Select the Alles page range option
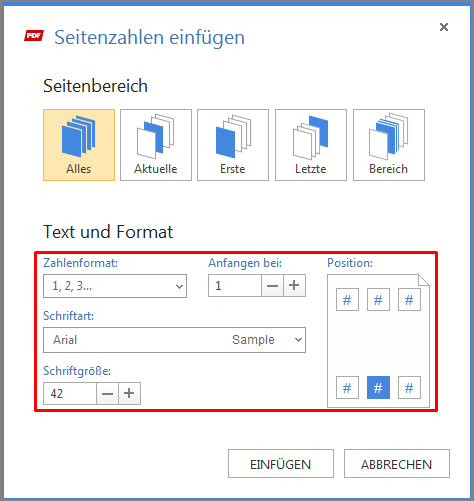Image resolution: width=474 pixels, height=501 pixels. click(x=79, y=145)
